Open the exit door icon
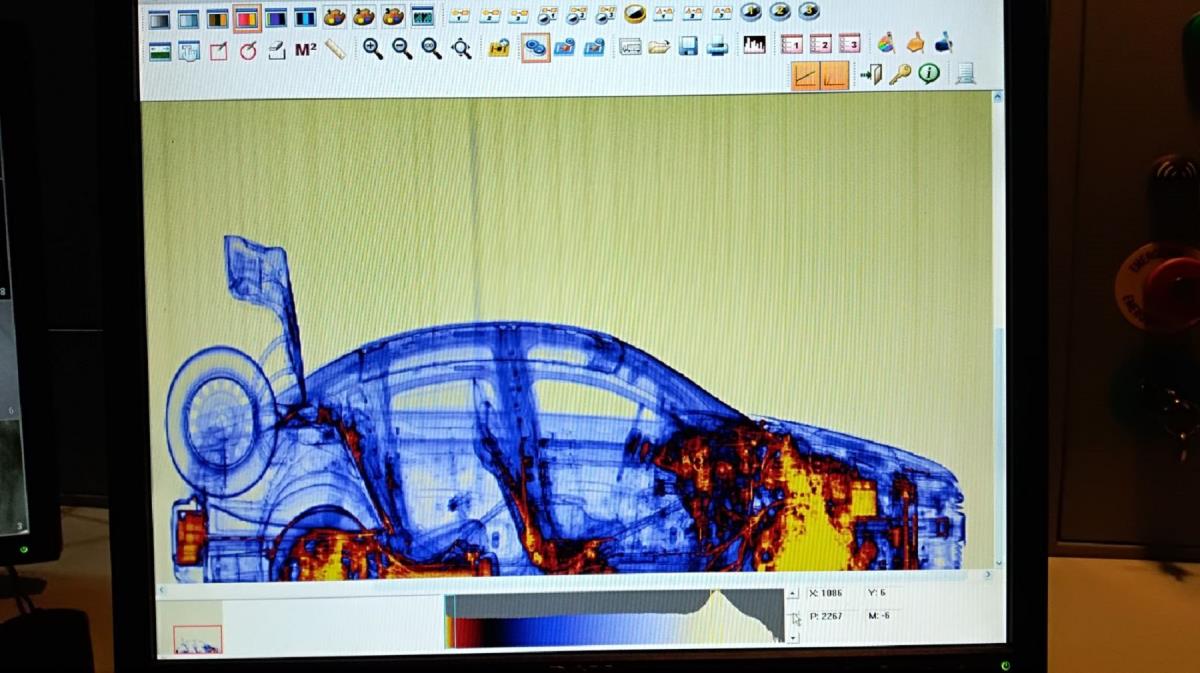 tap(871, 74)
